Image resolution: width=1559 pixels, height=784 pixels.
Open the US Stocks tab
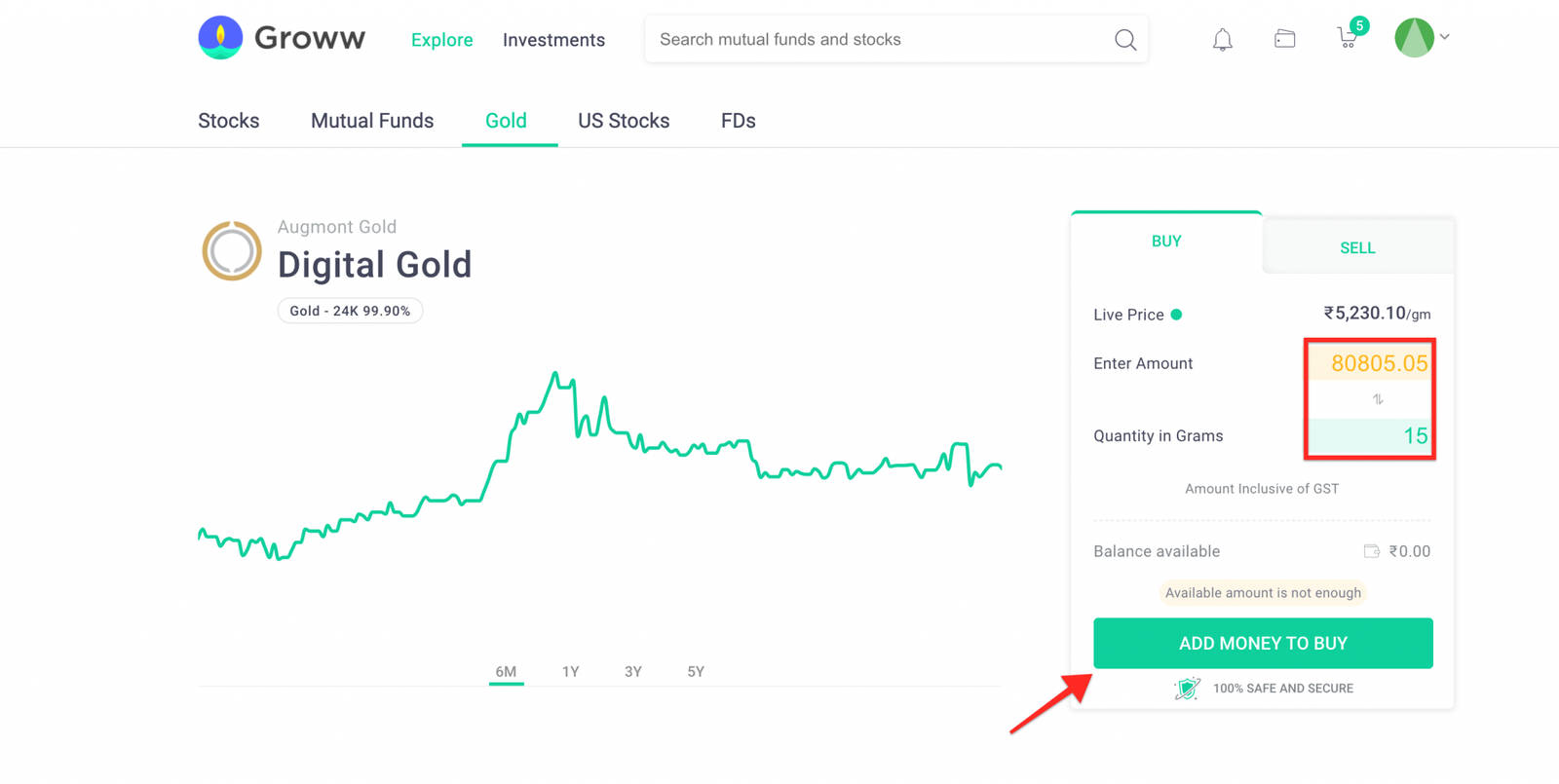tap(624, 121)
